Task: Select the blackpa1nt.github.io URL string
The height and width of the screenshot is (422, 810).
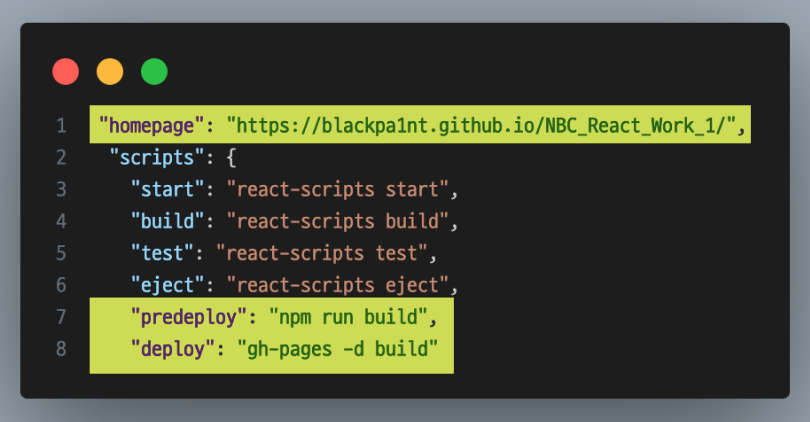Action: (481, 126)
